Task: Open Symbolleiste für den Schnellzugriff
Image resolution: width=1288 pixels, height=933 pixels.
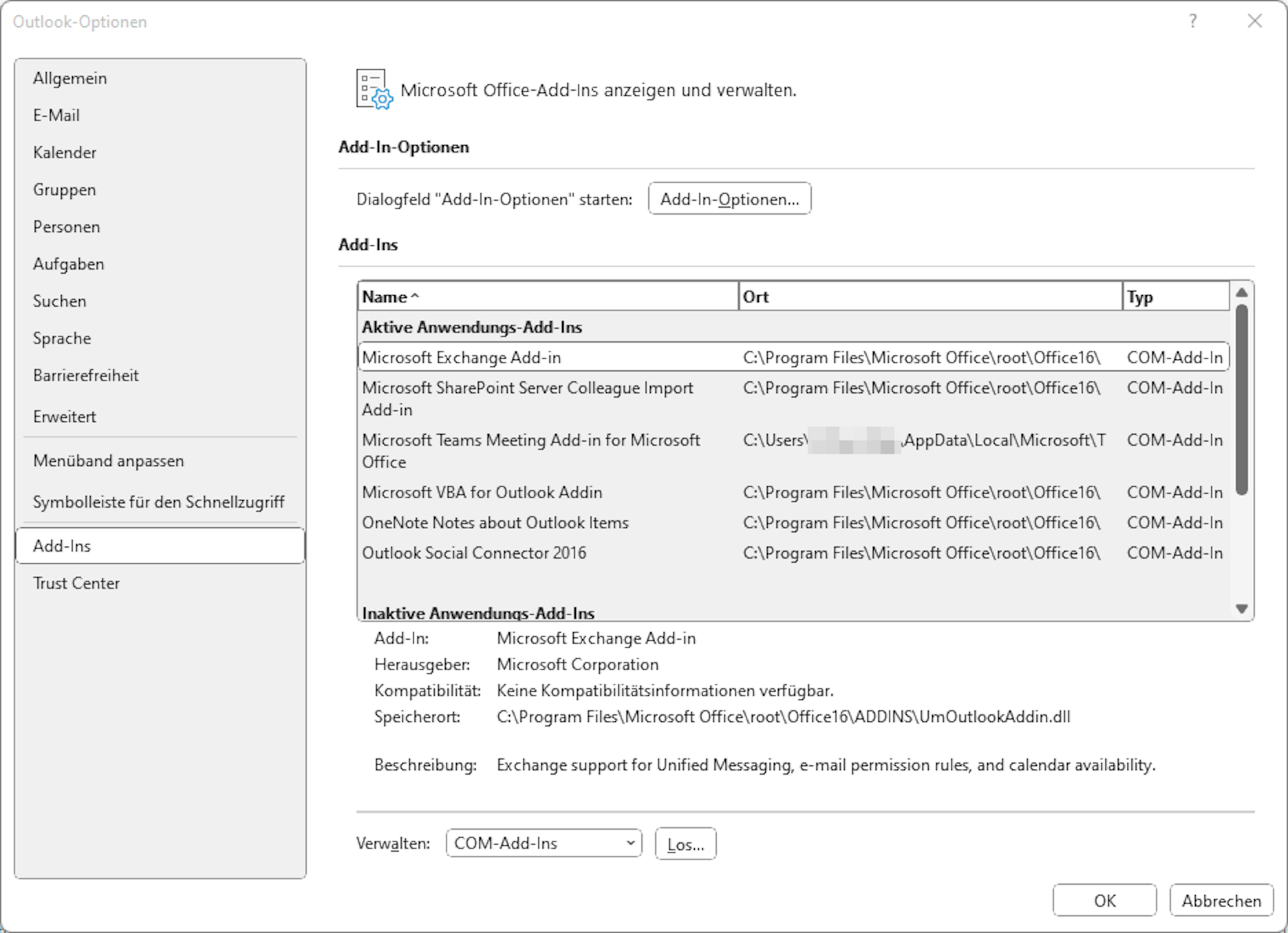Action: pos(160,502)
